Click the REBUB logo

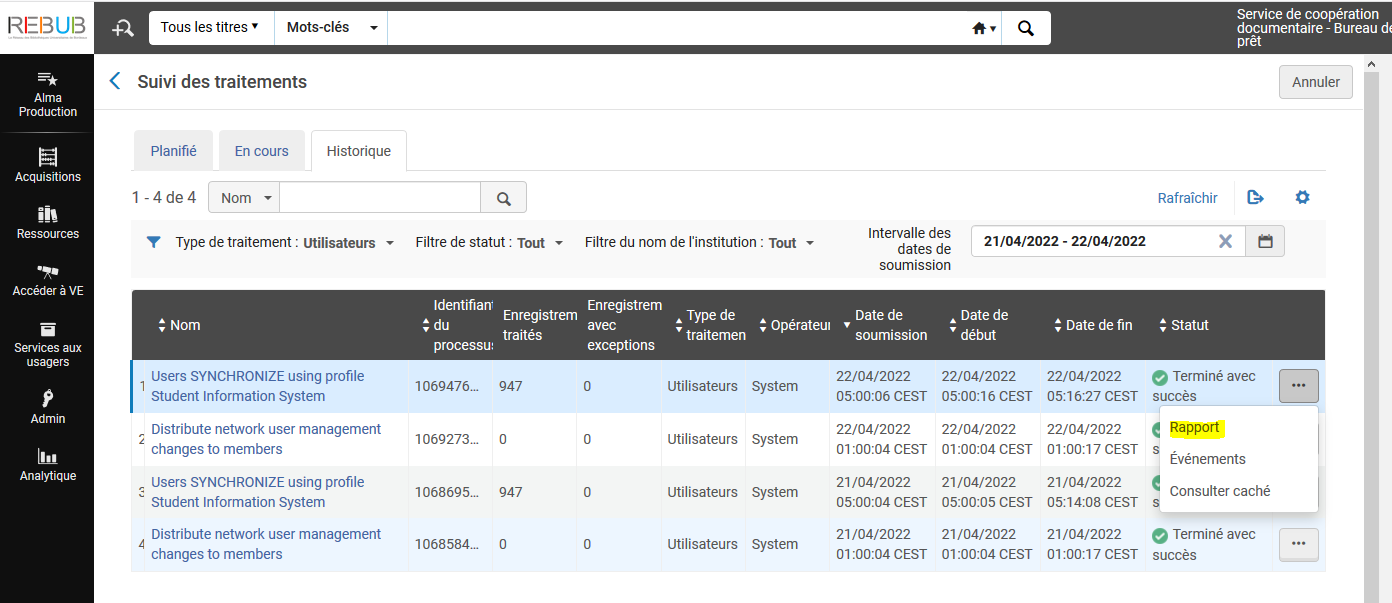[x=47, y=27]
